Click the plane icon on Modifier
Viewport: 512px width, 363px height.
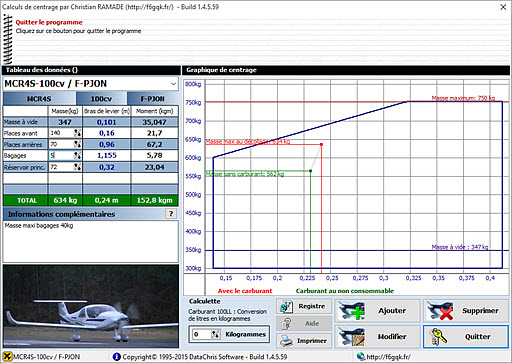pos(352,337)
